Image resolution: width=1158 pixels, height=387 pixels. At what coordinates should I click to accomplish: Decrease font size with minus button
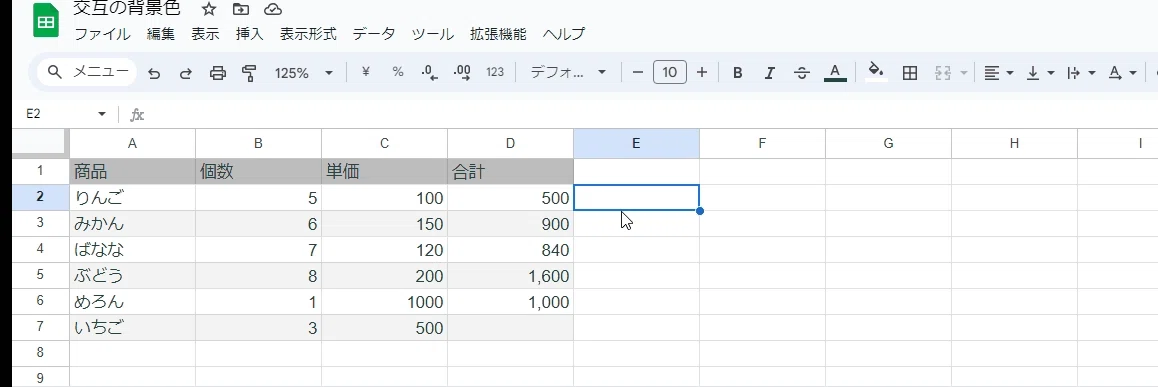click(638, 72)
